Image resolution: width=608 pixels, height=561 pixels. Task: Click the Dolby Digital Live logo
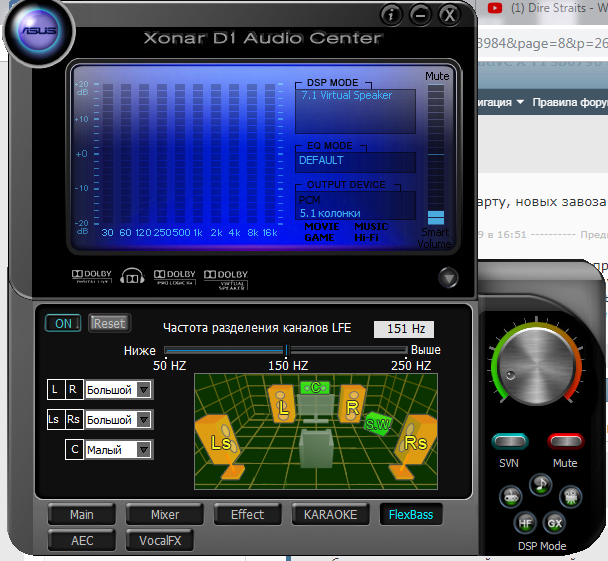[92, 276]
